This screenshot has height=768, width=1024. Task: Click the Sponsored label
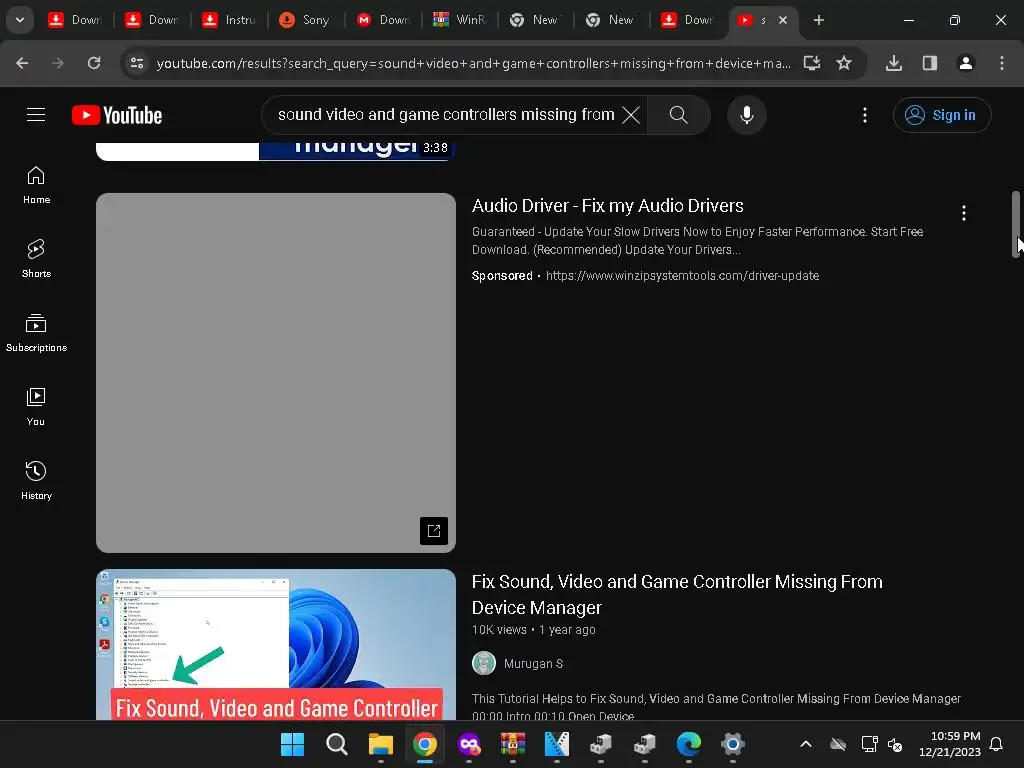[502, 276]
